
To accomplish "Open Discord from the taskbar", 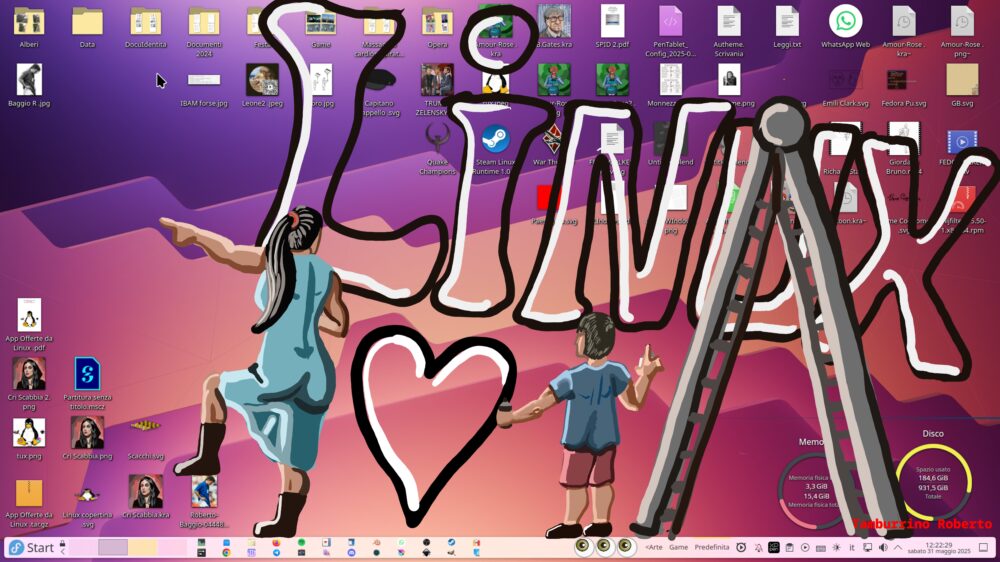I will coord(351,552).
